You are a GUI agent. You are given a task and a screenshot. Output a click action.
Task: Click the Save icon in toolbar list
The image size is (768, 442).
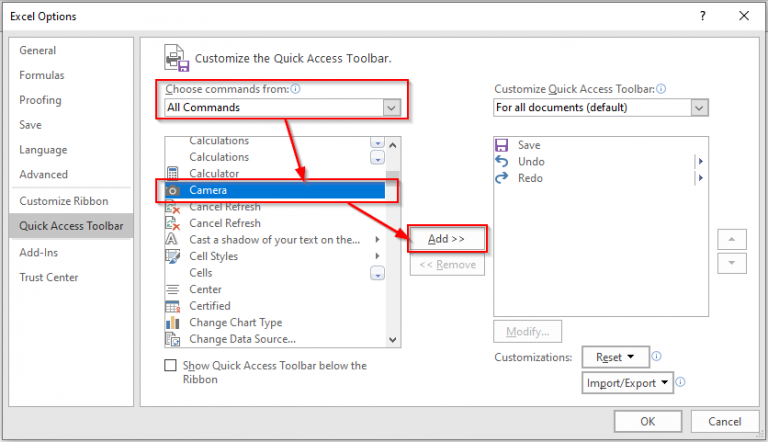click(x=502, y=145)
